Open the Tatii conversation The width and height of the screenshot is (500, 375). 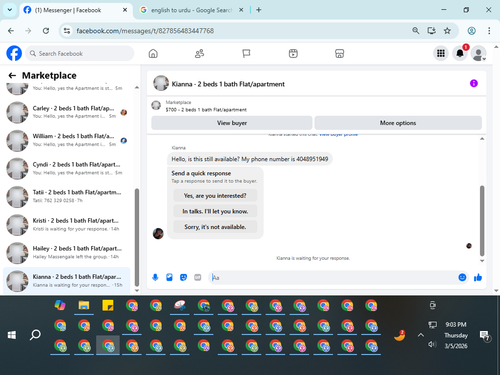click(67, 196)
